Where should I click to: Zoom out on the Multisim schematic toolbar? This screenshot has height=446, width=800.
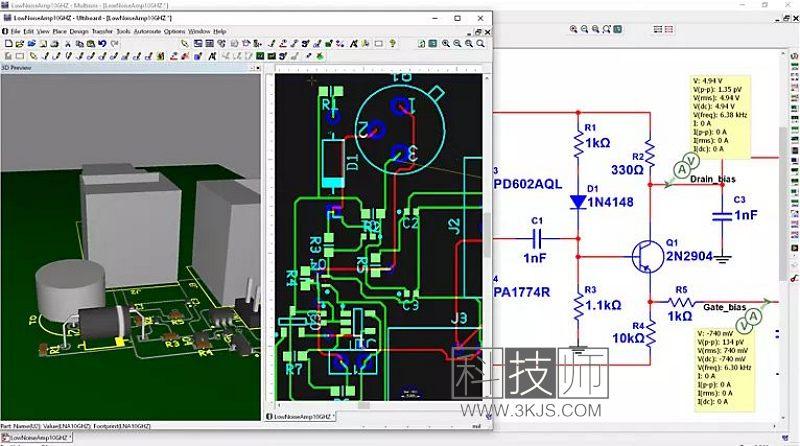[584, 30]
